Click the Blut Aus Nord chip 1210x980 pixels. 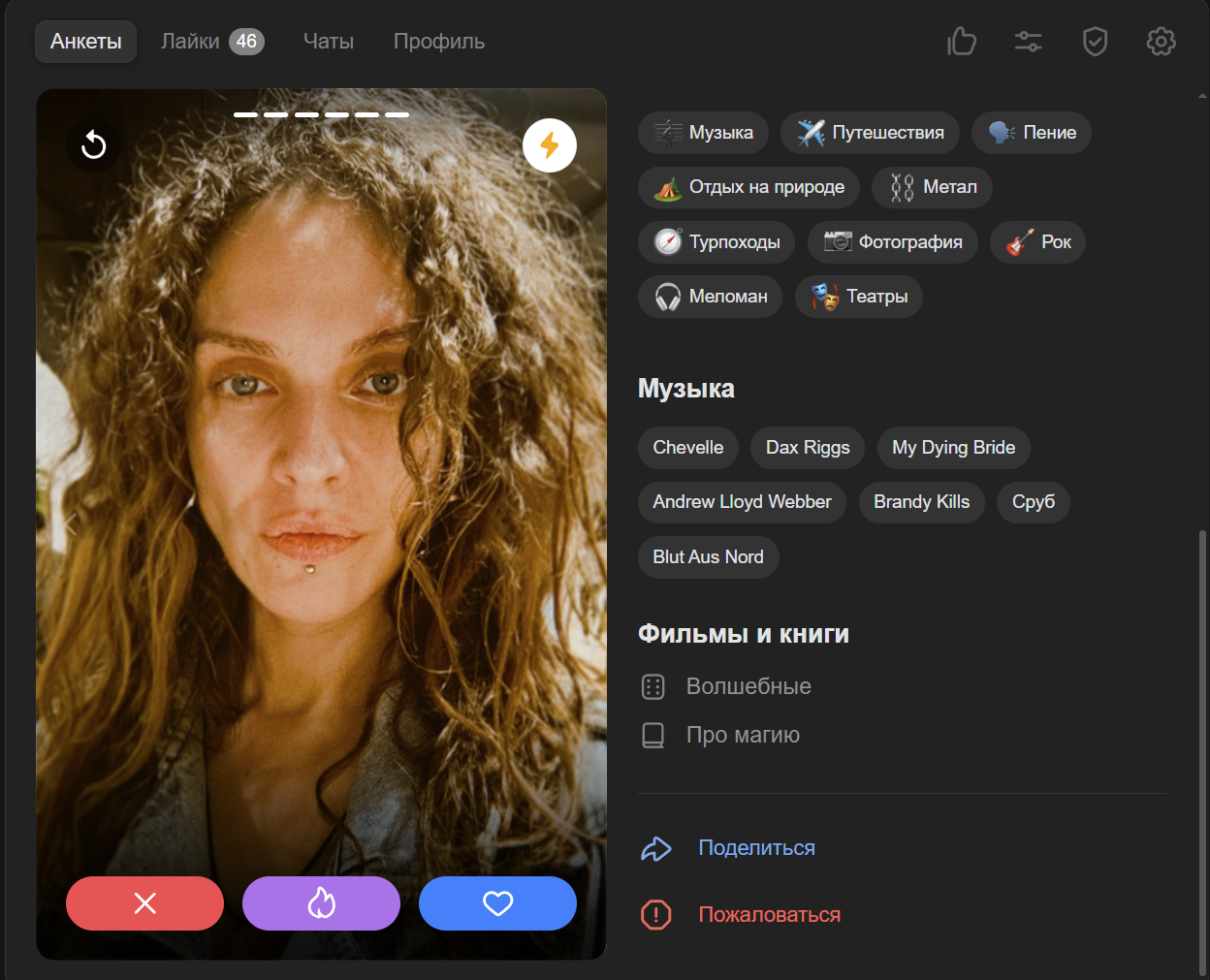(709, 557)
